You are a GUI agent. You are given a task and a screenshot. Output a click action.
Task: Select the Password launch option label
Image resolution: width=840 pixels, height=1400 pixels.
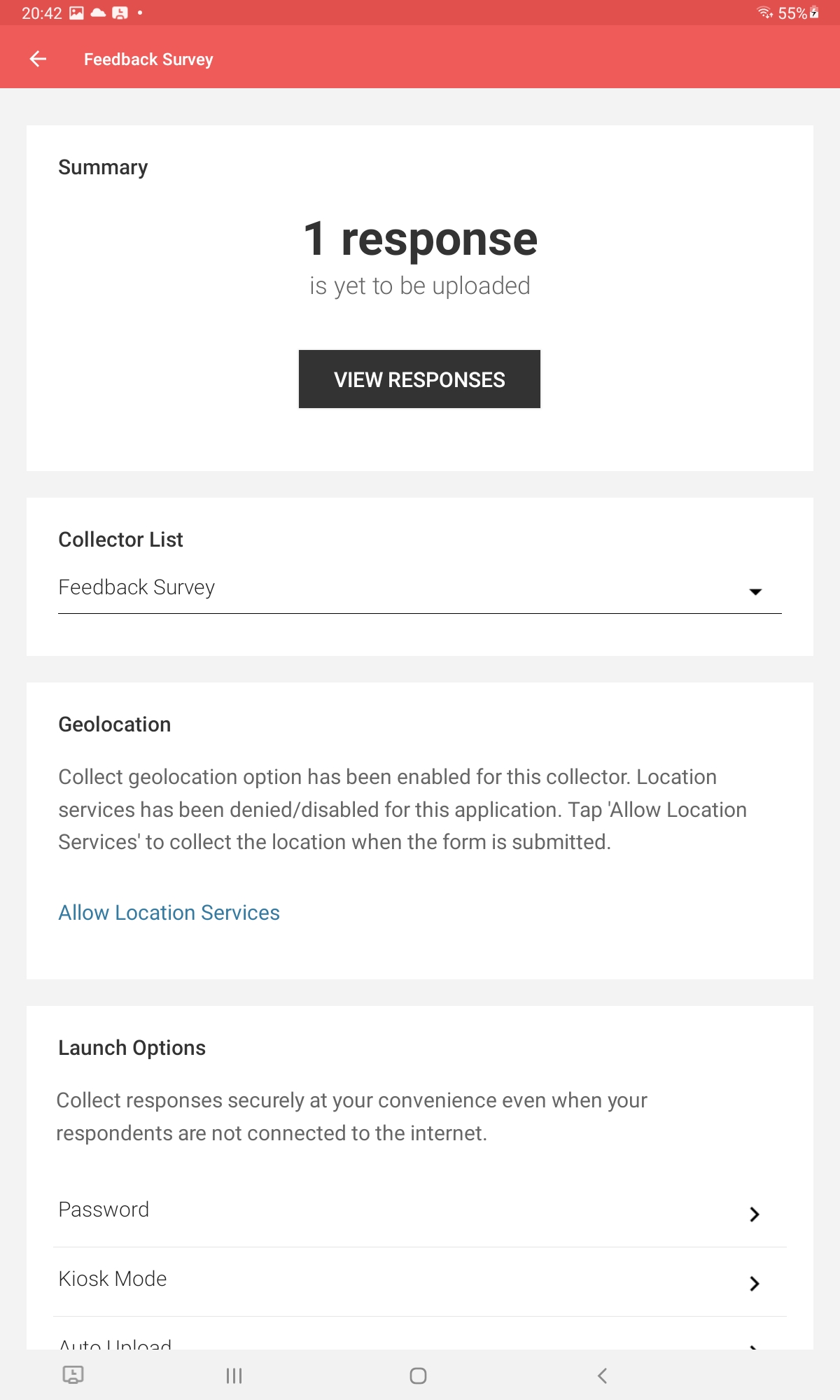tap(104, 1210)
